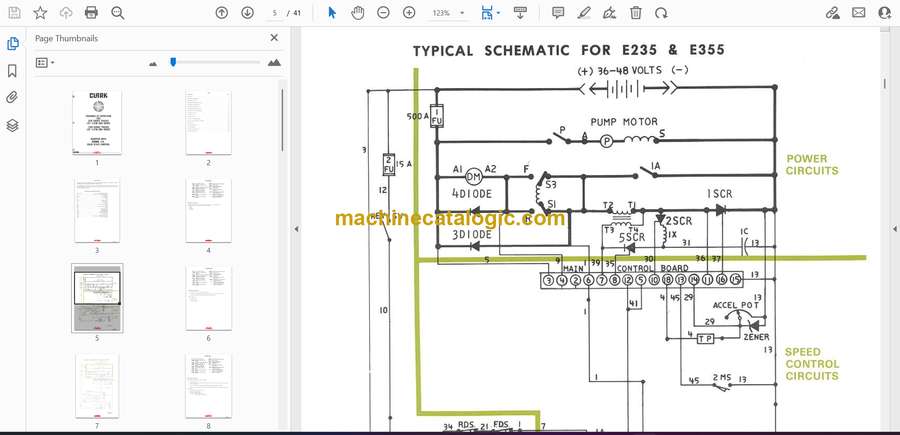This screenshot has width=900, height=435.
Task: Choose the selection arrow tool
Action: tap(332, 13)
